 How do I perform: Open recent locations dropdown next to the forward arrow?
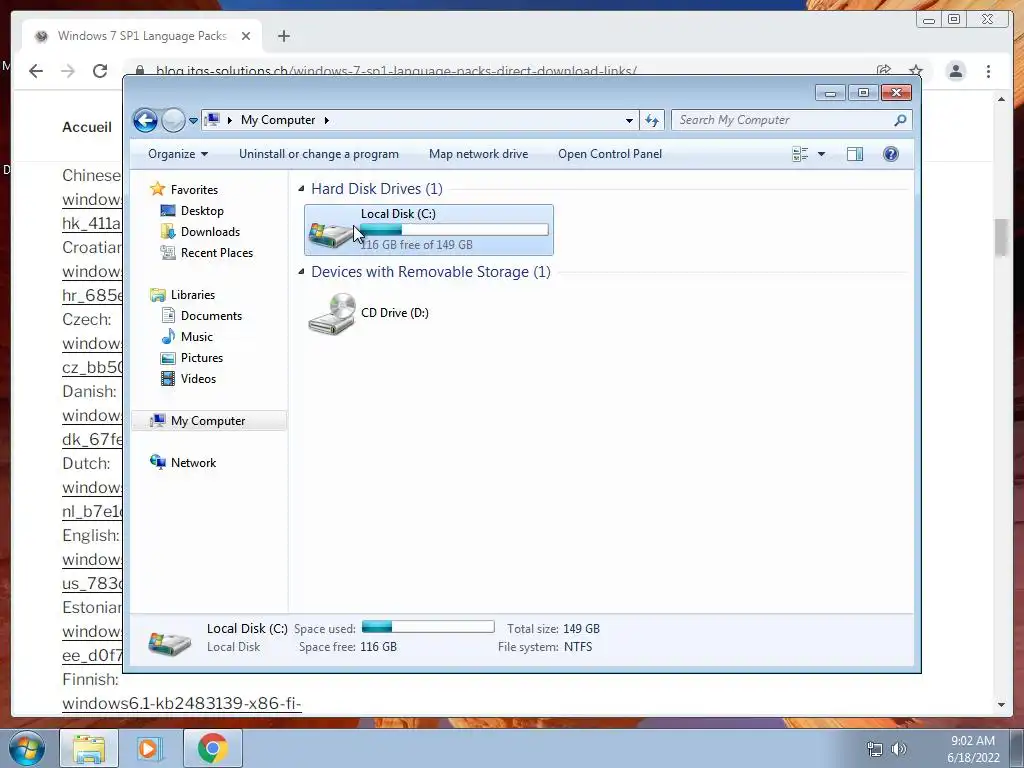coord(193,121)
